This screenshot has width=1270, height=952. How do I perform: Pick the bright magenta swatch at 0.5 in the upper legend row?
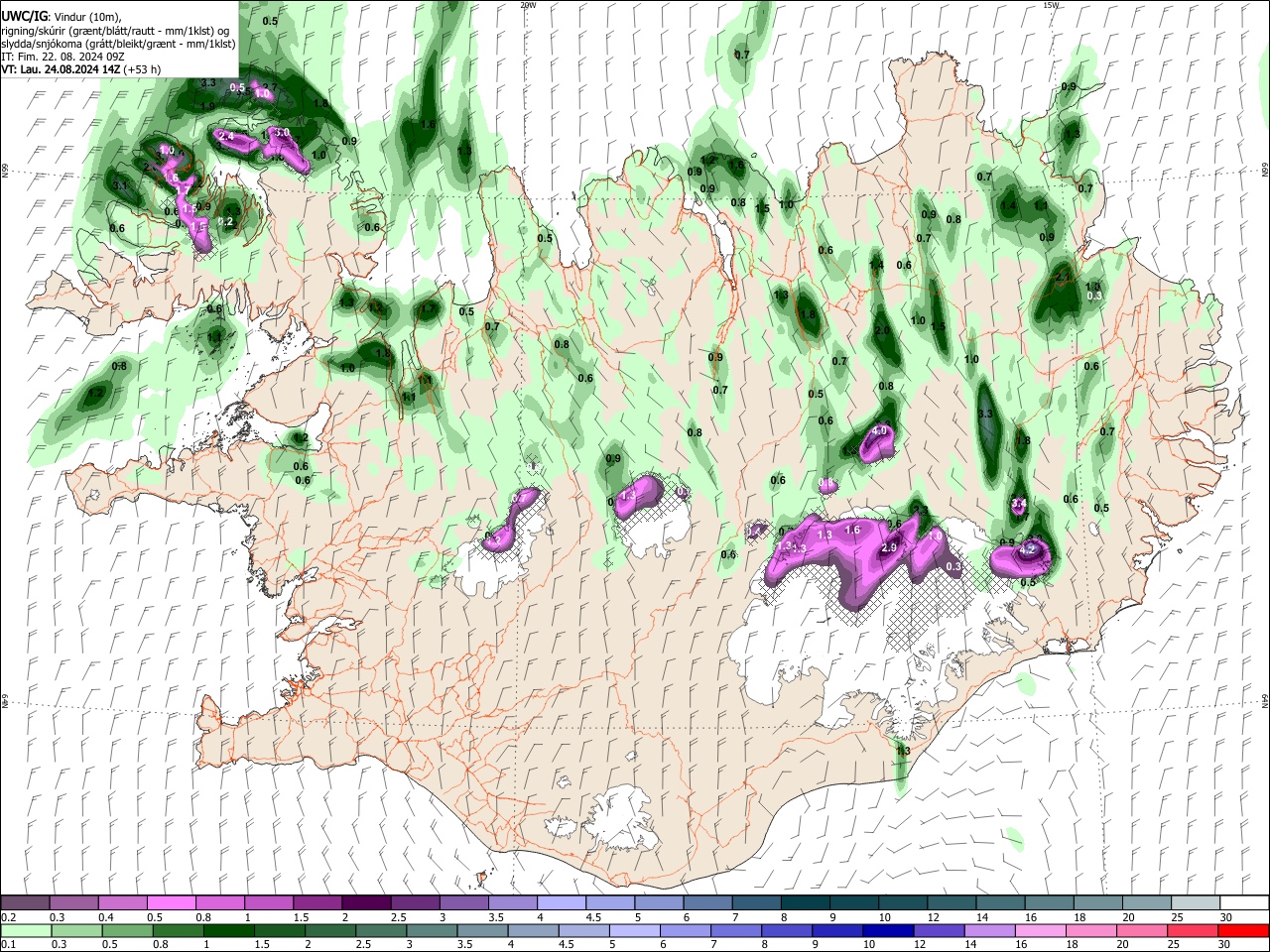click(x=171, y=902)
